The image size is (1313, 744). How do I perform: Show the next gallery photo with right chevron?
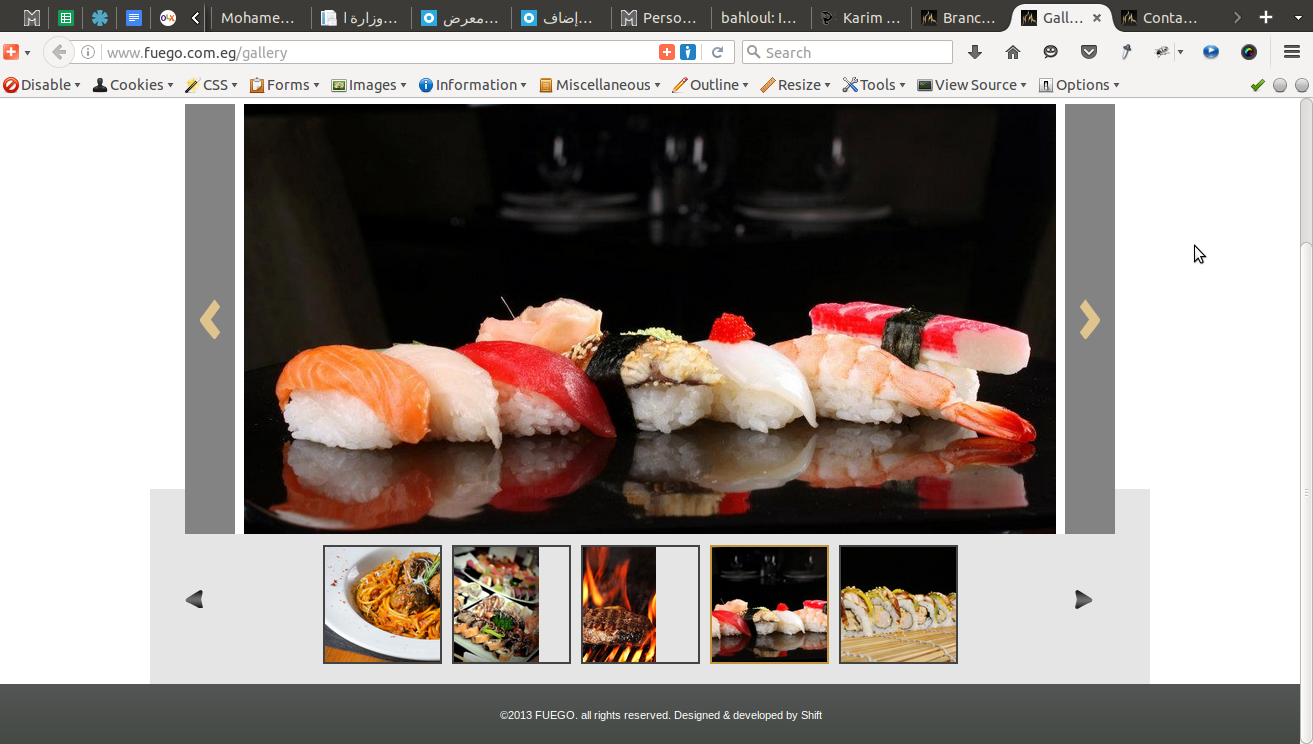coord(1089,319)
